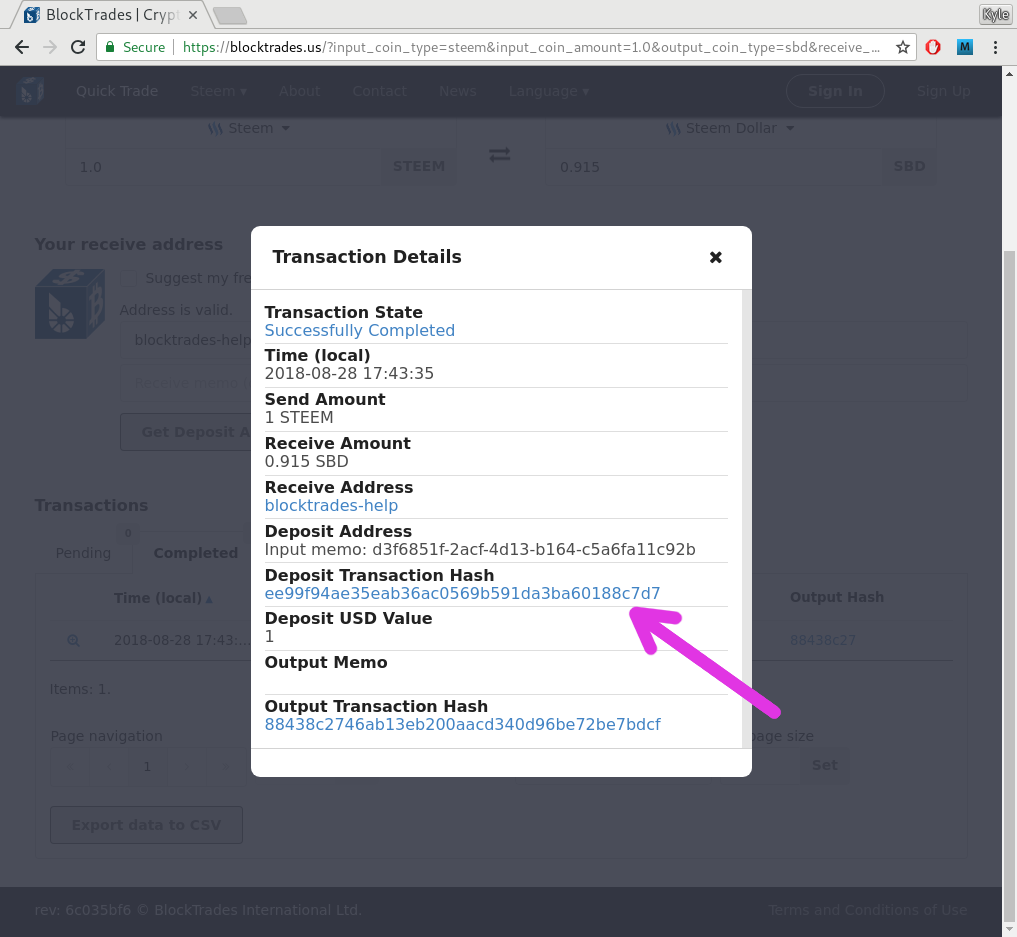
Task: Open the Output Transaction Hash link
Action: (x=462, y=724)
